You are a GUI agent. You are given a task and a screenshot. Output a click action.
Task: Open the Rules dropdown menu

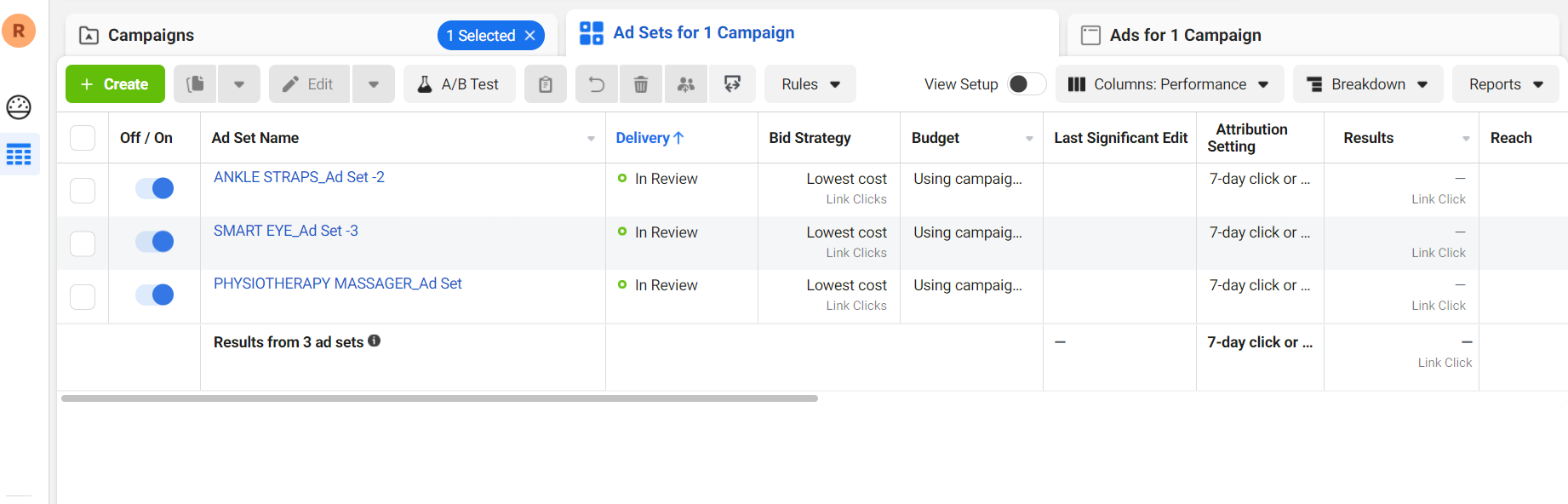[810, 84]
